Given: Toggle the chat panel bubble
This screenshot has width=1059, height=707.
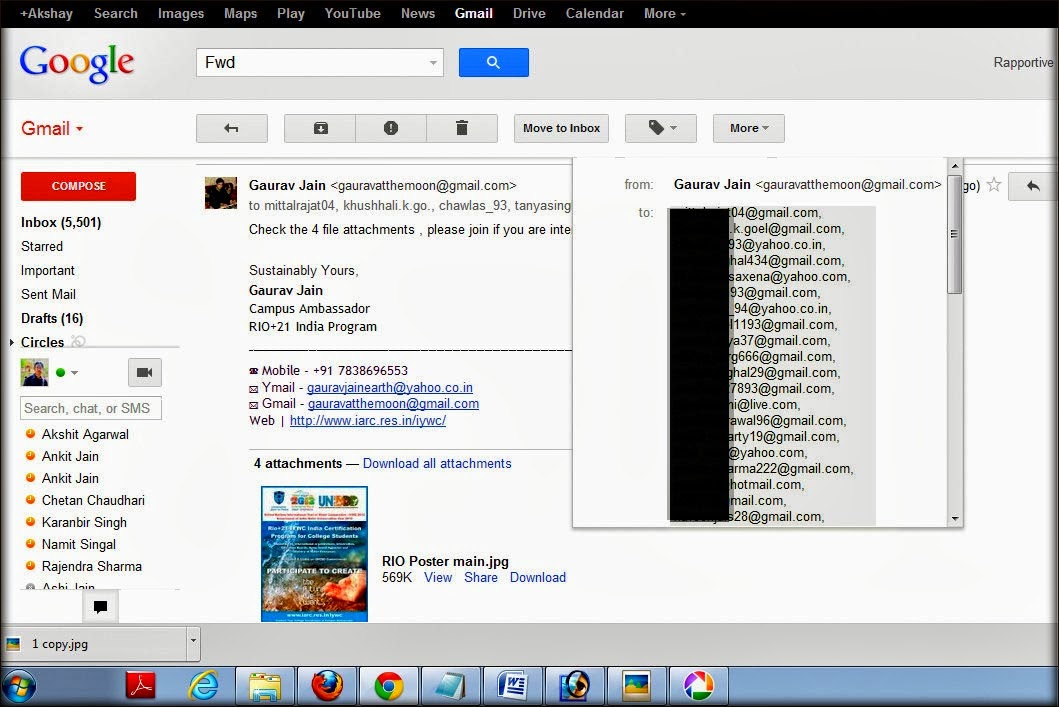Looking at the screenshot, I should pyautogui.click(x=100, y=607).
